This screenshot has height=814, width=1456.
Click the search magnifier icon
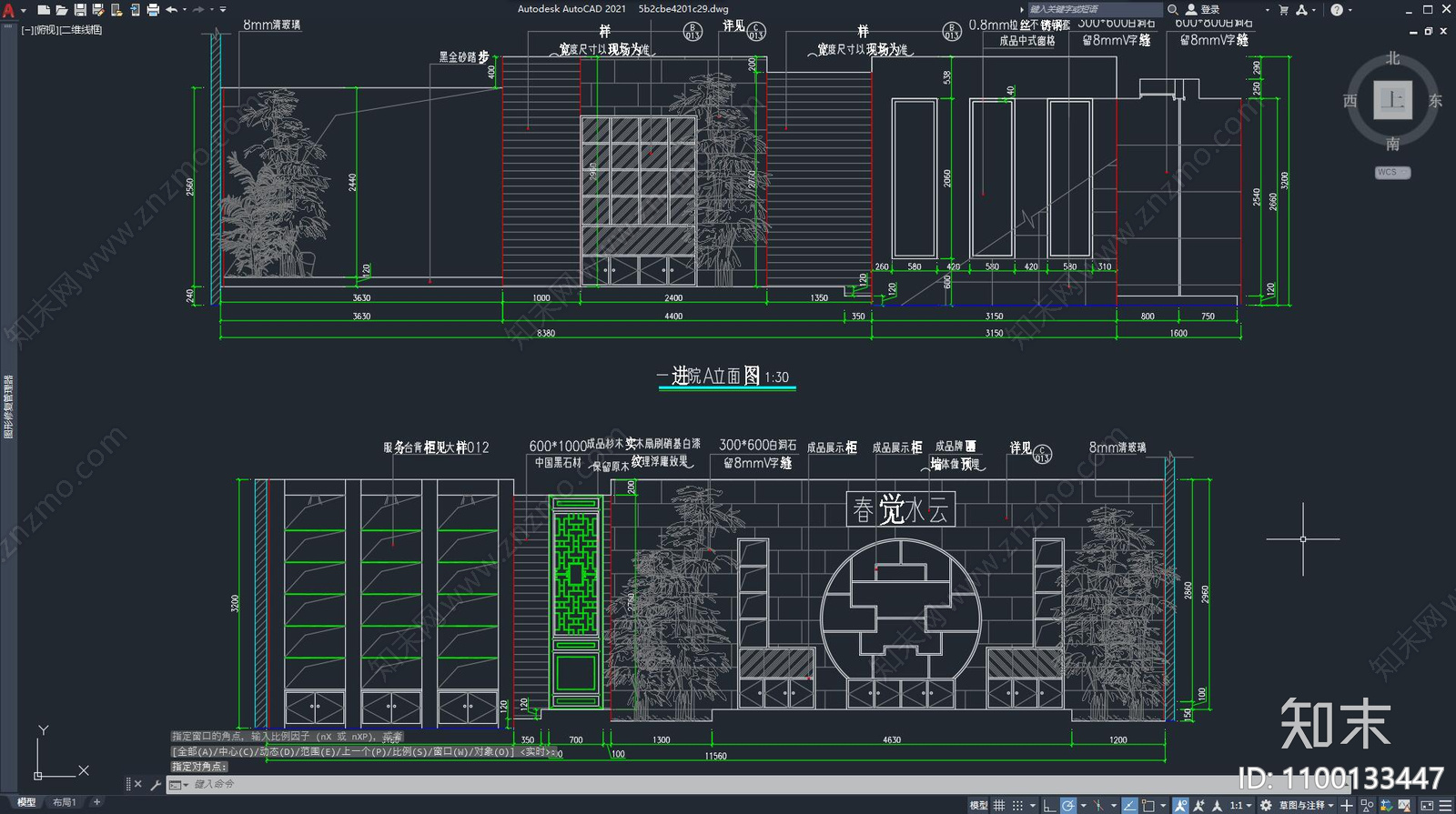[x=1173, y=10]
